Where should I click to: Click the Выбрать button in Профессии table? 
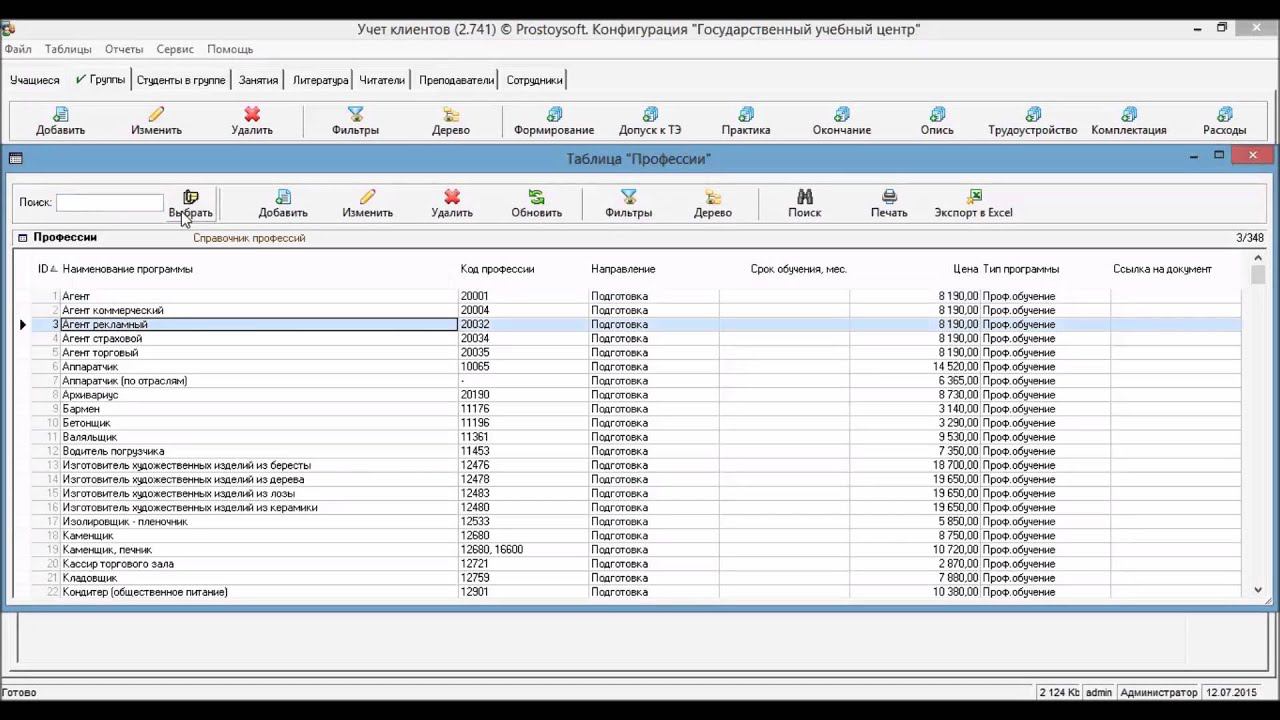coord(190,204)
